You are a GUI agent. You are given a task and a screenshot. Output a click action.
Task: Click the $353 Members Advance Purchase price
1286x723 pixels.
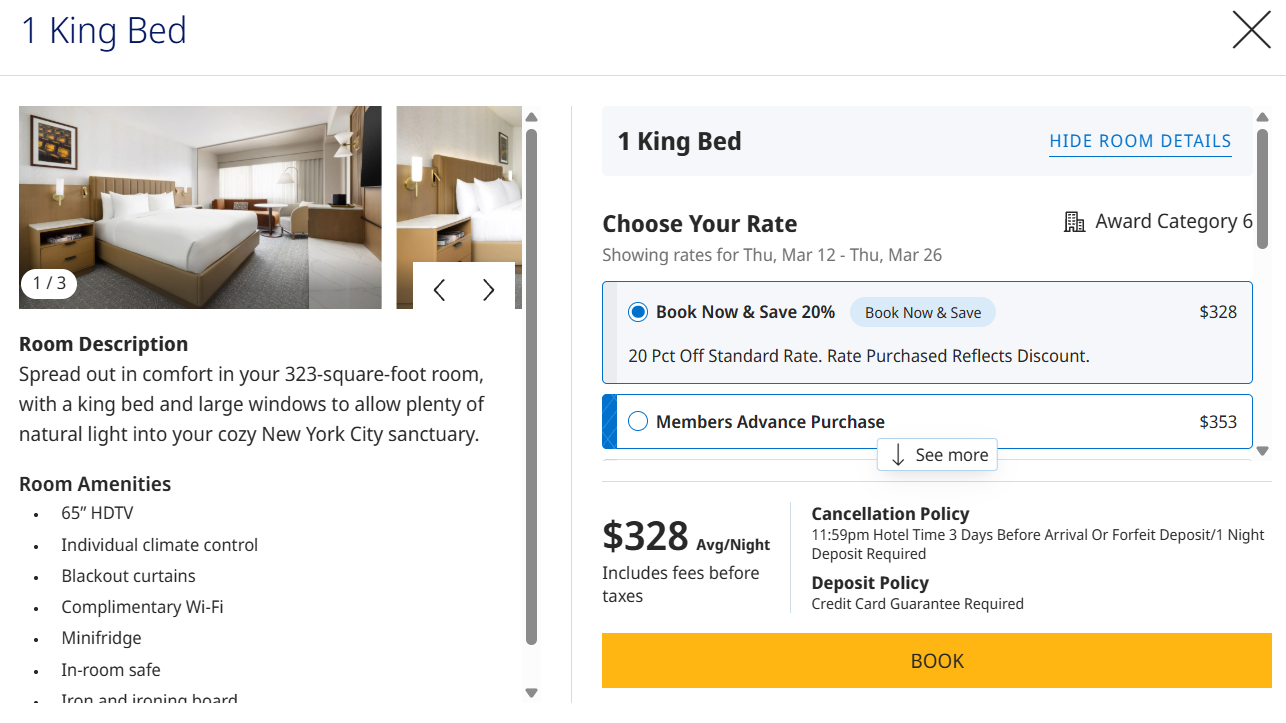tap(1218, 422)
